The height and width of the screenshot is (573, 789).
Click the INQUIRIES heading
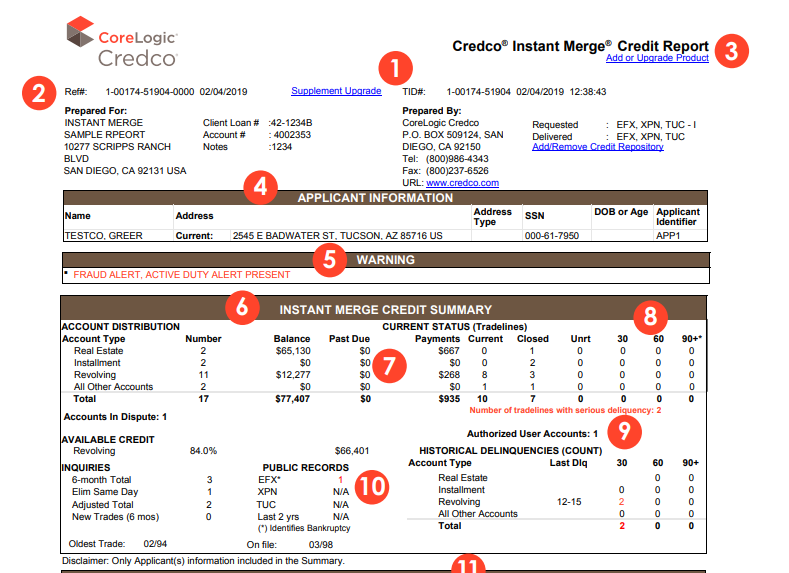click(86, 468)
